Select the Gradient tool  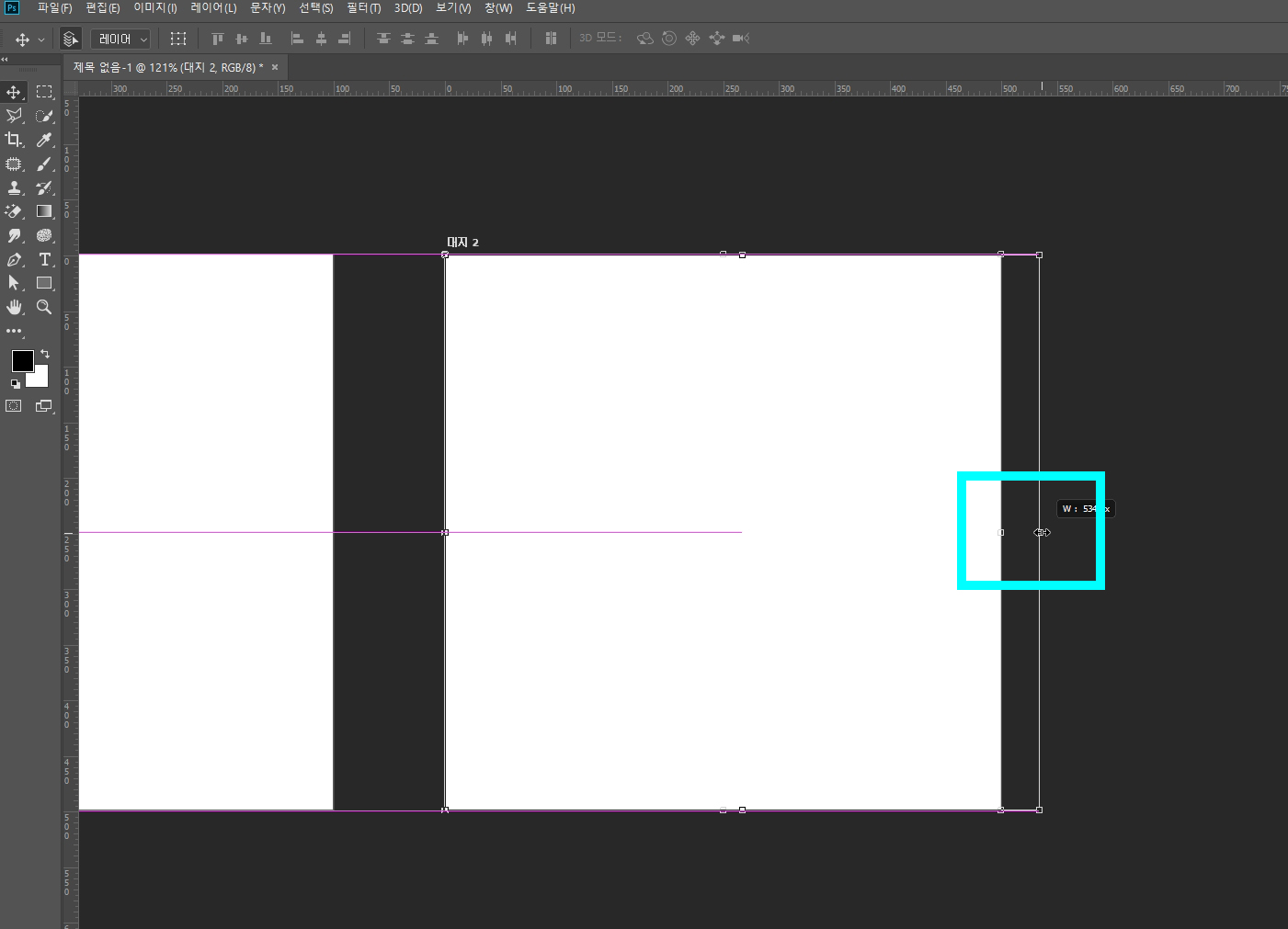pos(44,211)
